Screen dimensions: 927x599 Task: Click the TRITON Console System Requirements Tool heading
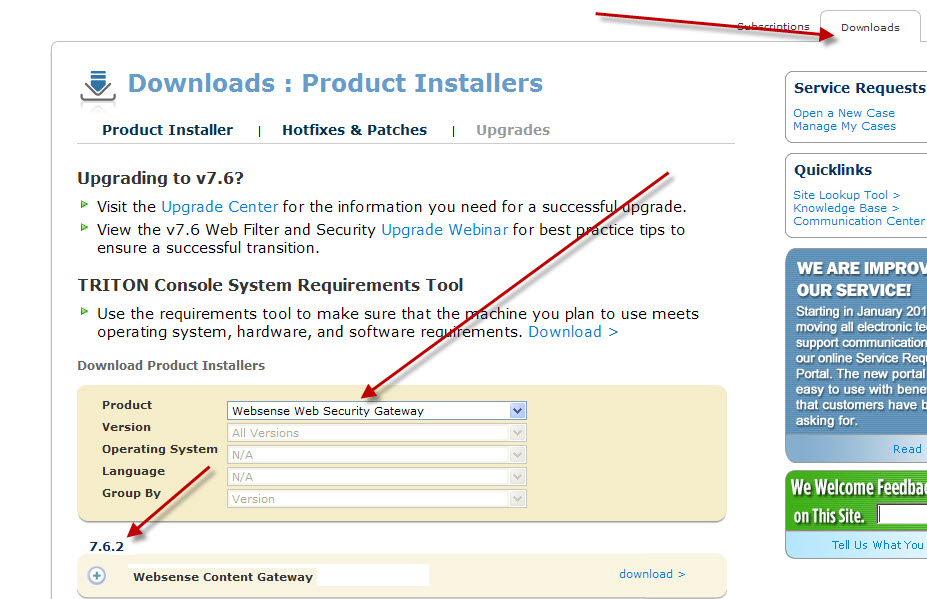click(x=270, y=285)
